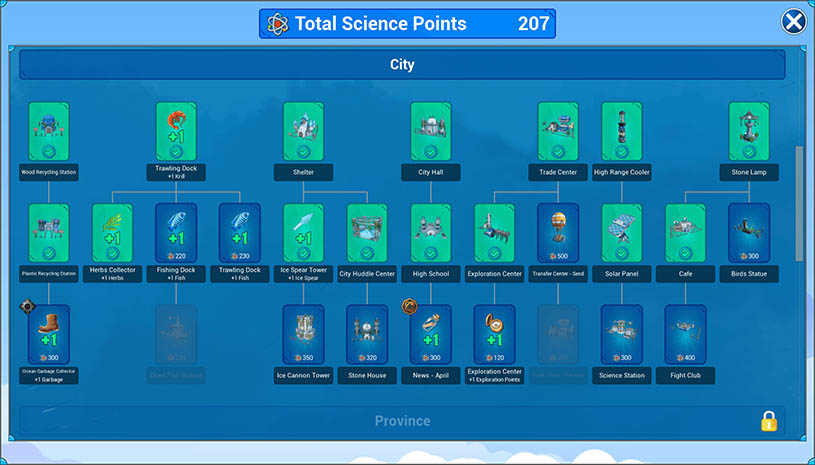The image size is (815, 465).
Task: Click the Province padlock icon
Action: 768,421
